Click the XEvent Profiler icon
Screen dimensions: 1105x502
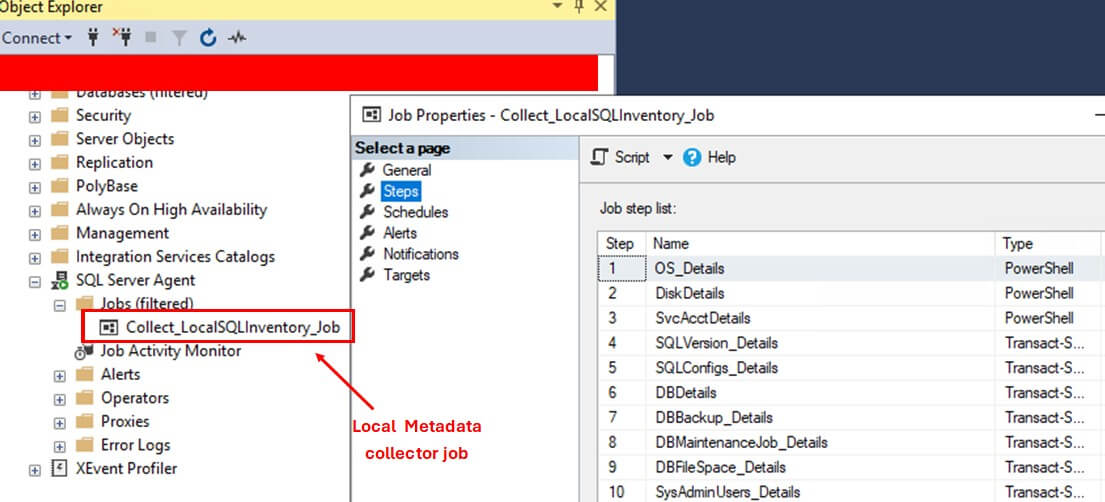60,468
